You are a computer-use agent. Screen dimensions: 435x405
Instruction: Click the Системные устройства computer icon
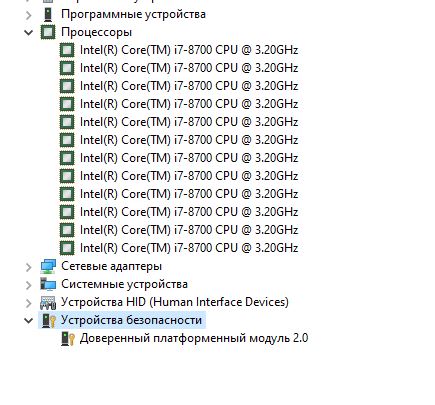click(x=48, y=284)
